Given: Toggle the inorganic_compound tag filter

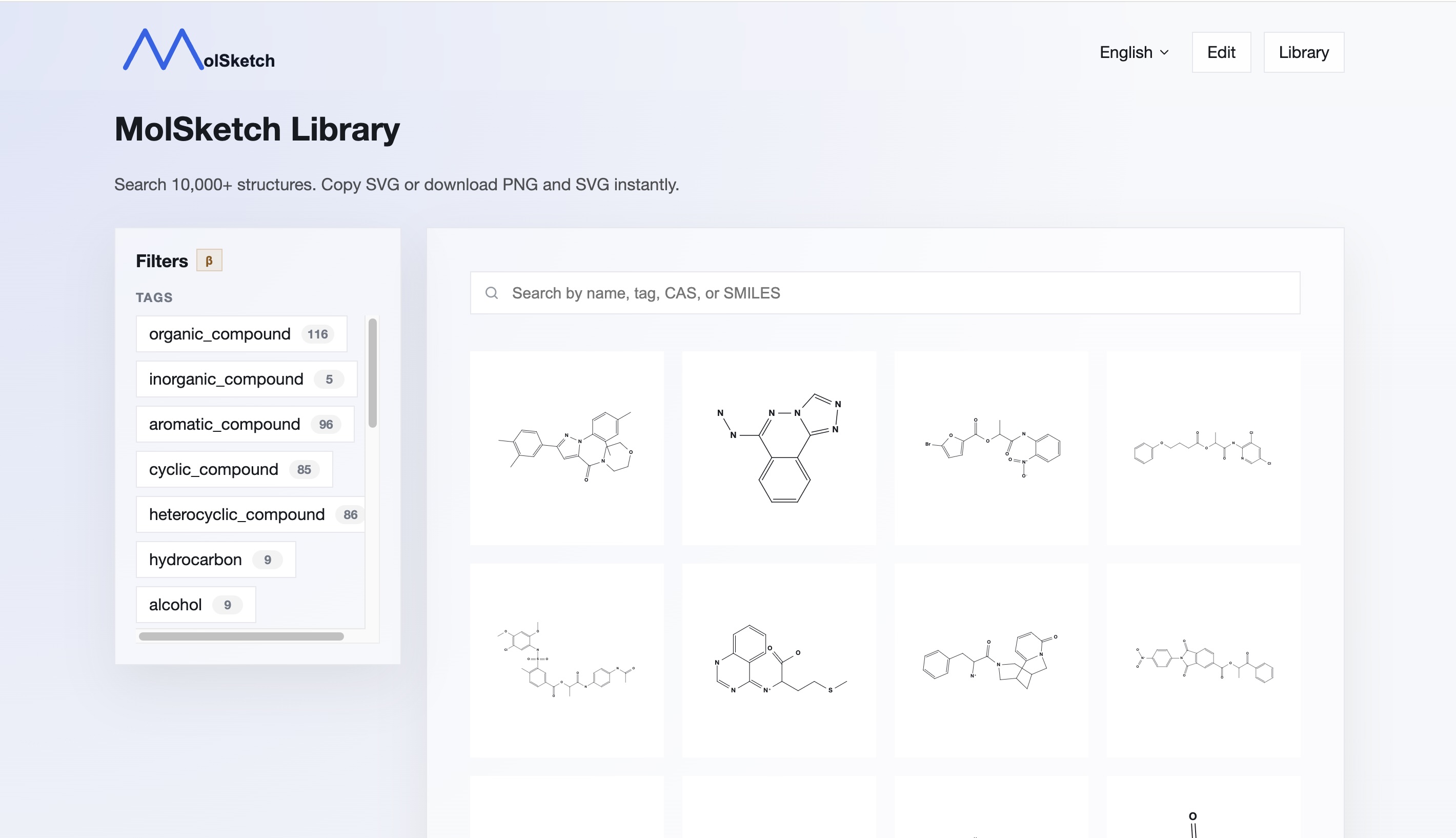Looking at the screenshot, I should [247, 378].
